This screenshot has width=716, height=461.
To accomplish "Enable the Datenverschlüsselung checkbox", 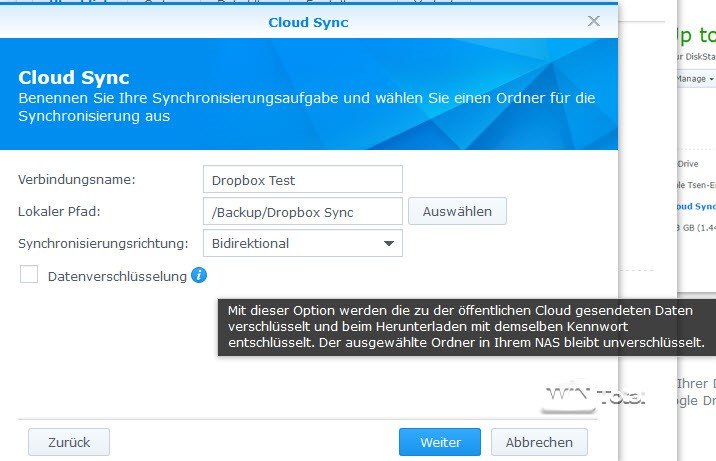I will click(x=29, y=275).
